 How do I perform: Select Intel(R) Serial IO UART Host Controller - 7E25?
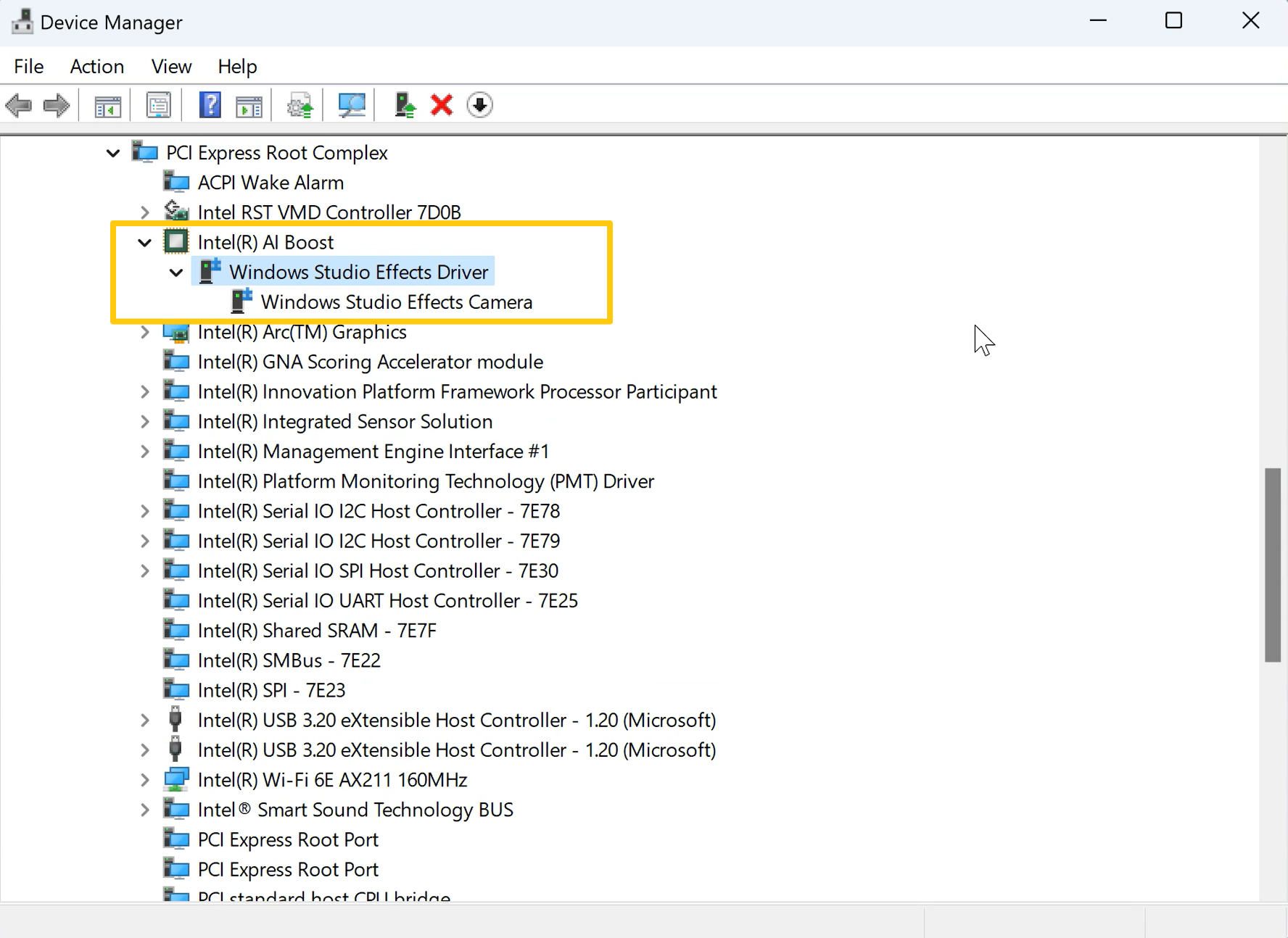(387, 601)
